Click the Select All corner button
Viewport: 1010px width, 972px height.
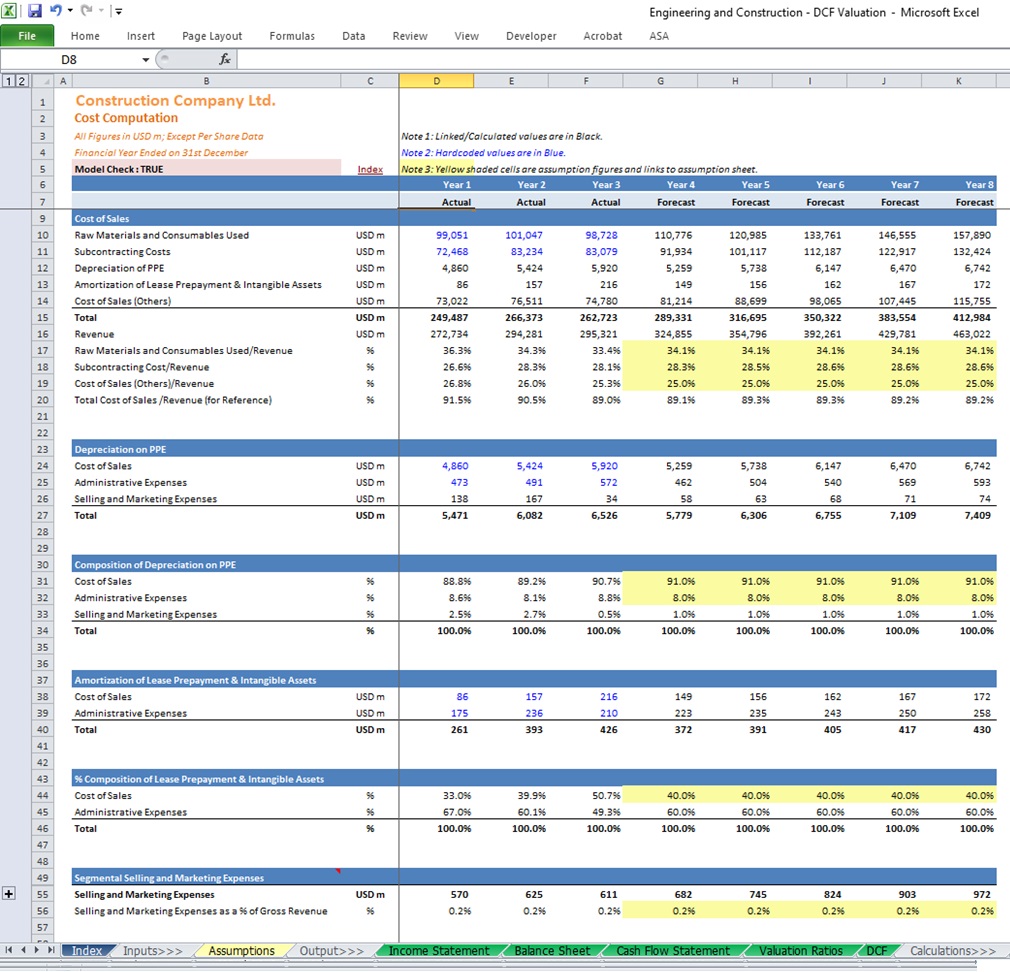pos(43,81)
